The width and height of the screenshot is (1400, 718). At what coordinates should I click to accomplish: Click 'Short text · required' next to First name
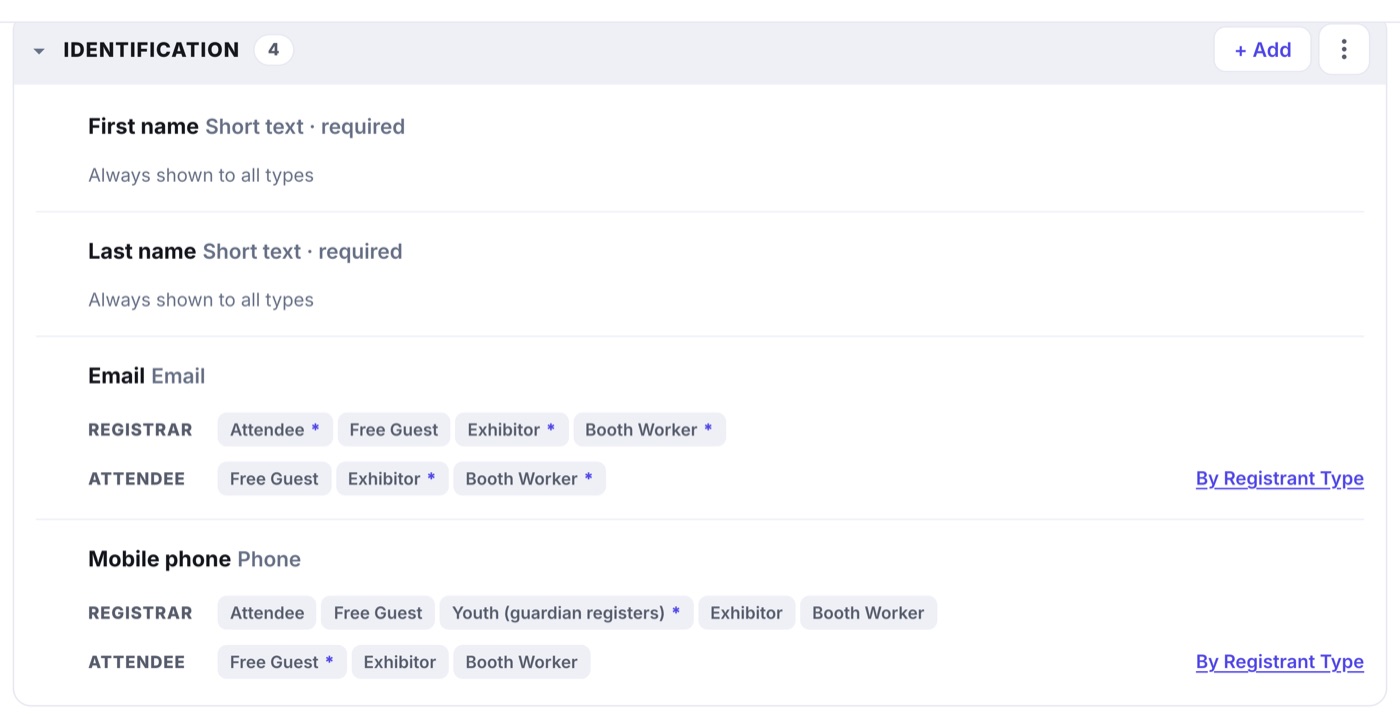pyautogui.click(x=305, y=127)
